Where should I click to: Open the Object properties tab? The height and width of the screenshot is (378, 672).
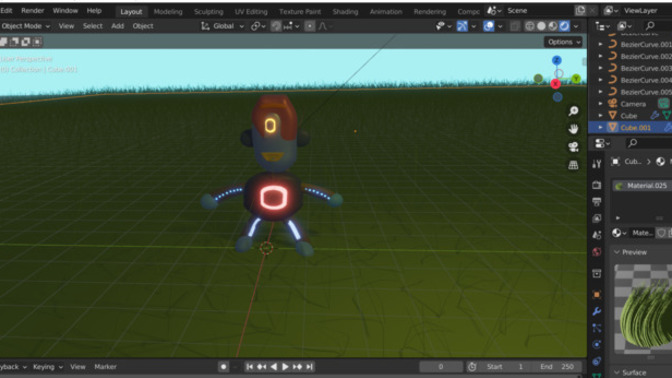coord(597,295)
